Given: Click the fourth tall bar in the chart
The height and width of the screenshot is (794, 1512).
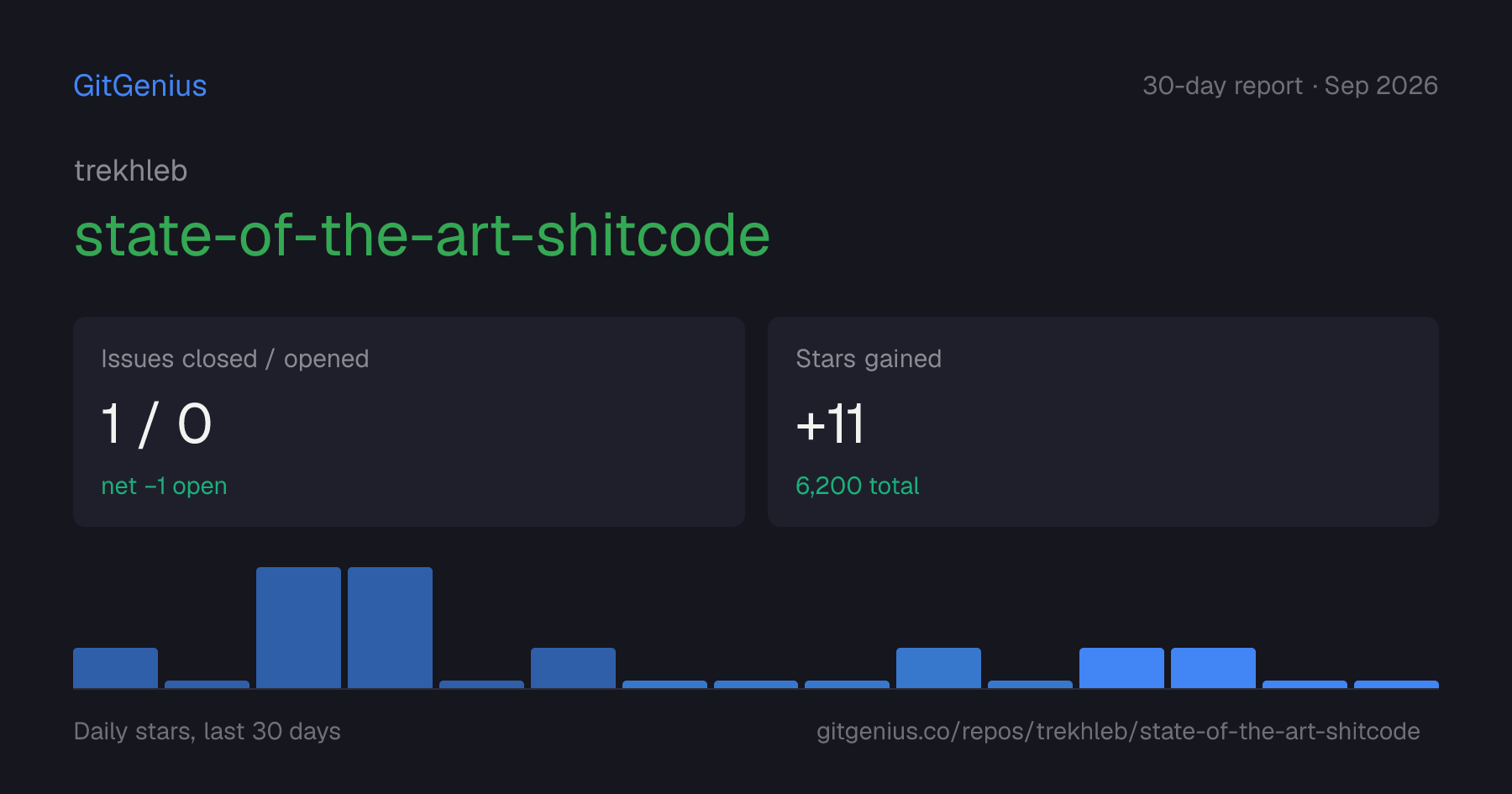Looking at the screenshot, I should point(390,628).
